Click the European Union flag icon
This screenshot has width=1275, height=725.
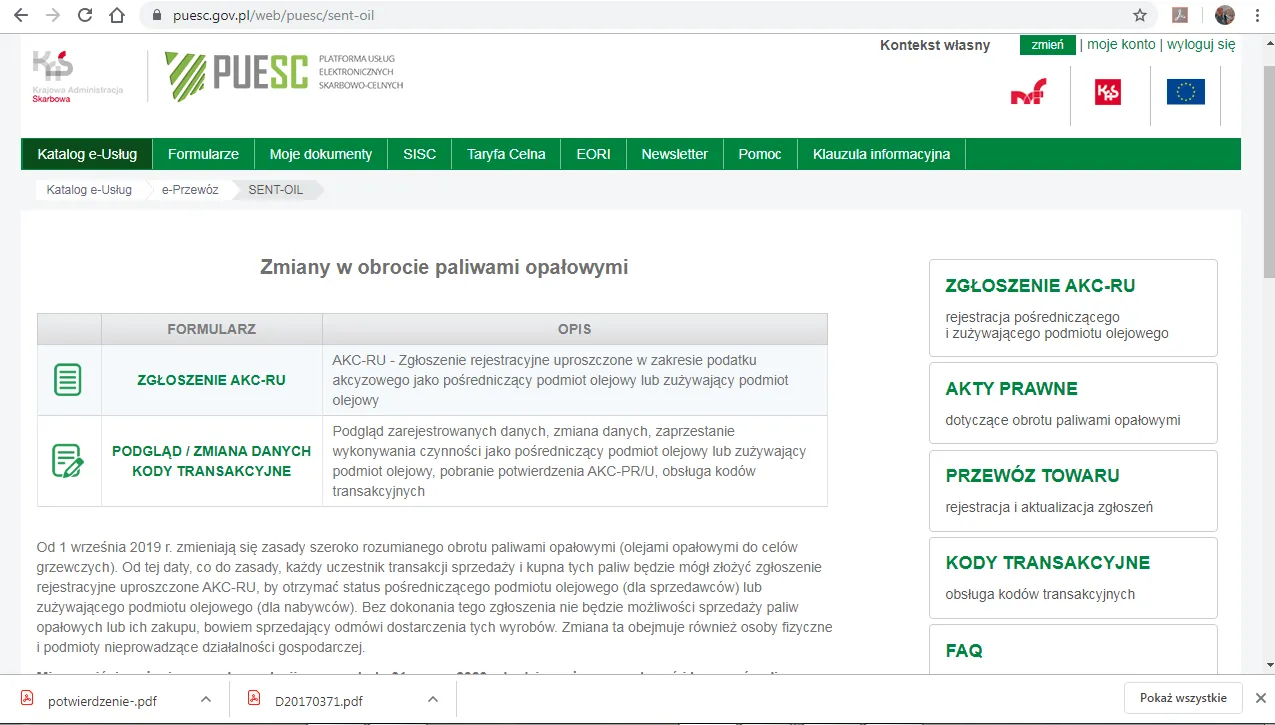pyautogui.click(x=1185, y=92)
